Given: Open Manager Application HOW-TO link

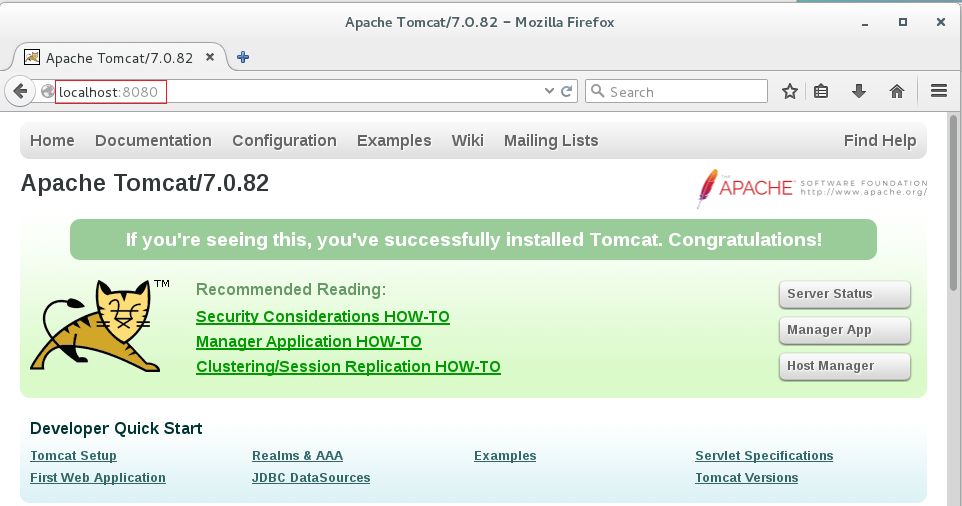Looking at the screenshot, I should [x=309, y=342].
